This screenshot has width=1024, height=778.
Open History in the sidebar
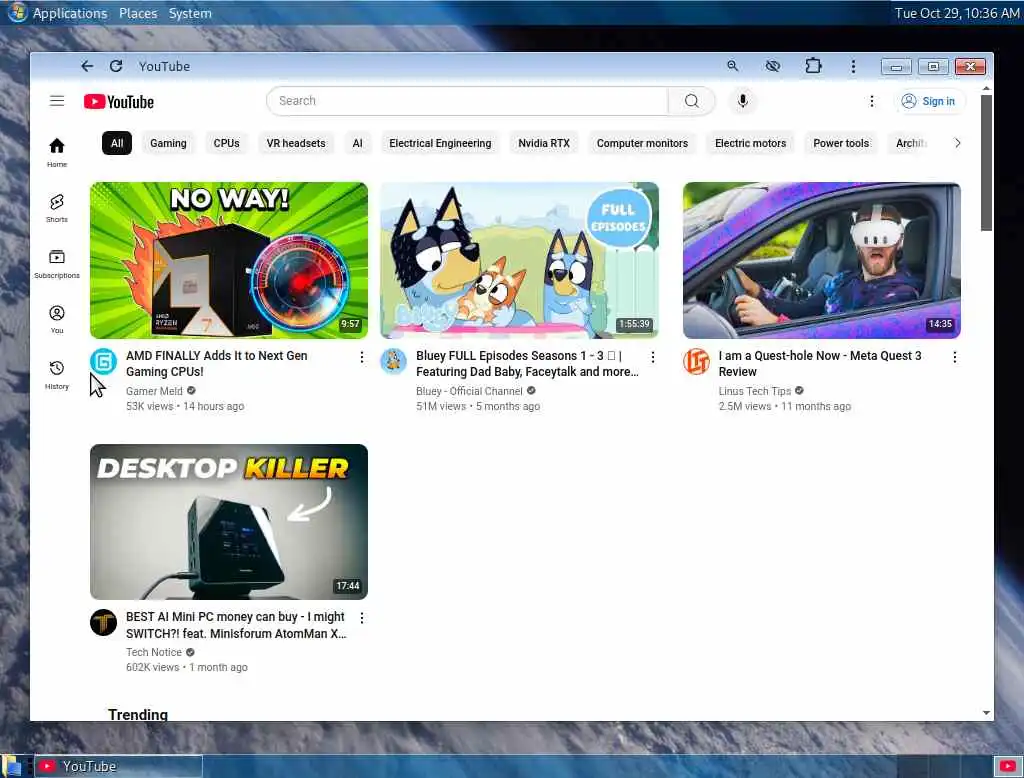[x=57, y=374]
